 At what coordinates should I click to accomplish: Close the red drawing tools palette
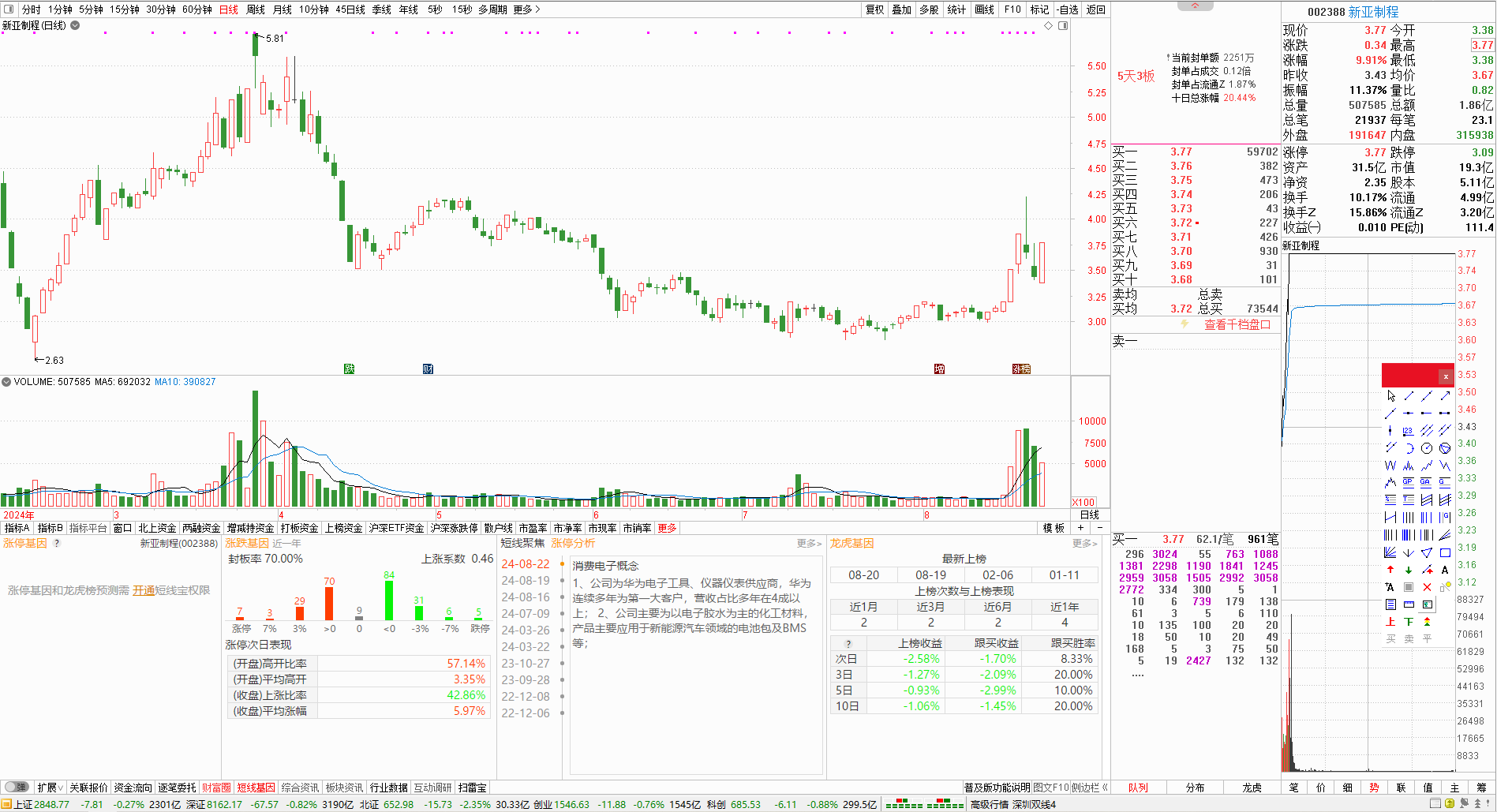[1446, 376]
